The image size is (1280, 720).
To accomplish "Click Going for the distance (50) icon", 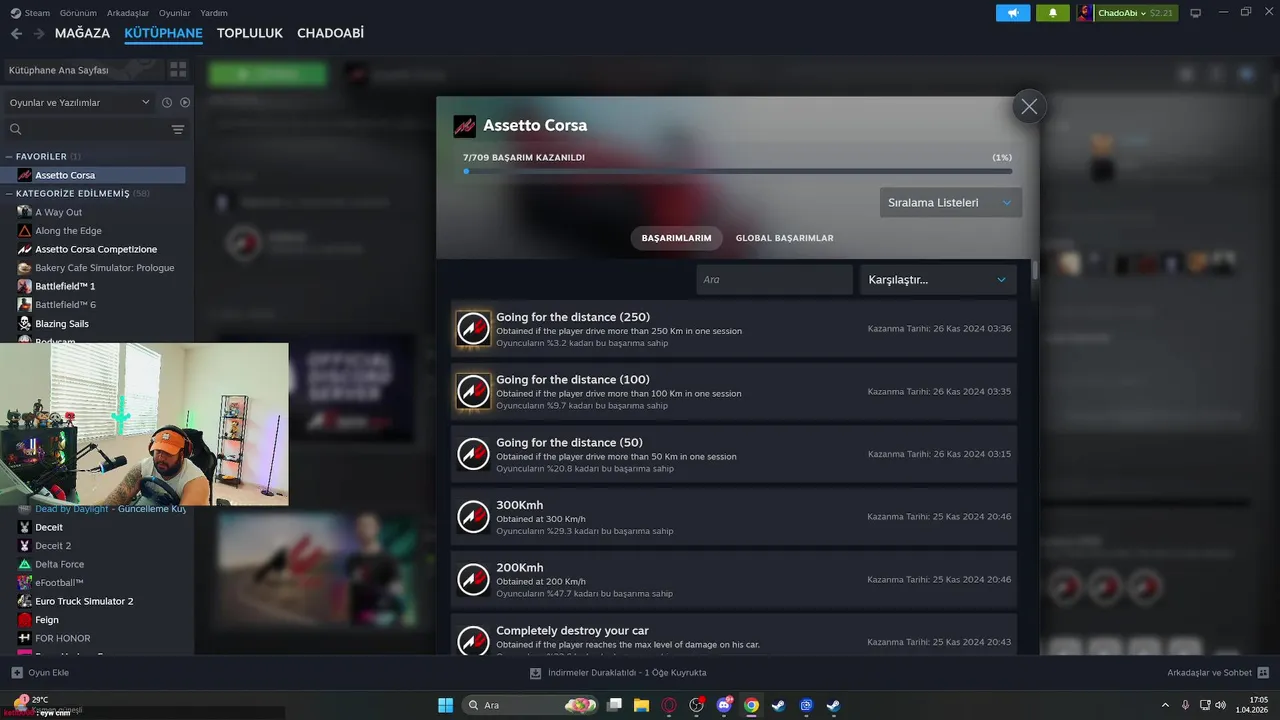I will point(473,454).
